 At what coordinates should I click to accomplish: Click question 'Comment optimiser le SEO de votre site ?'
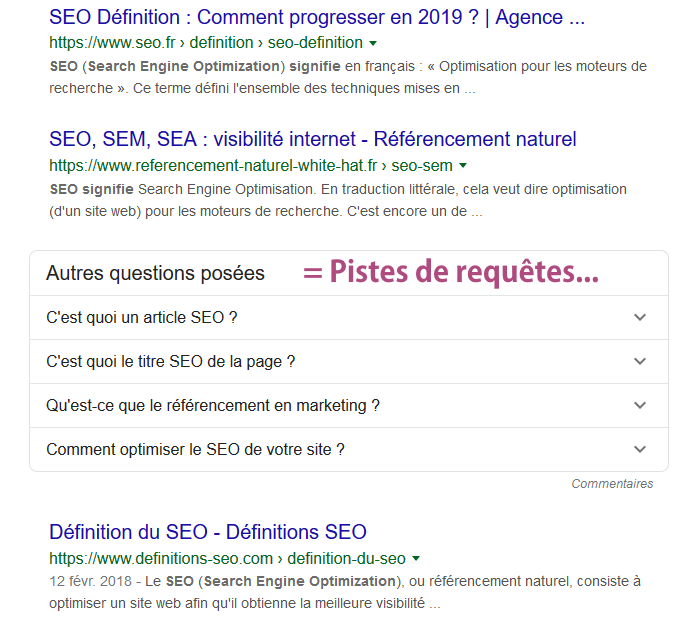(x=195, y=450)
